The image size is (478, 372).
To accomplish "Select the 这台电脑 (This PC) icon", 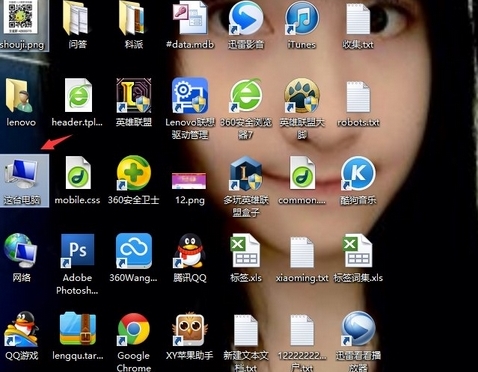I will tap(22, 175).
